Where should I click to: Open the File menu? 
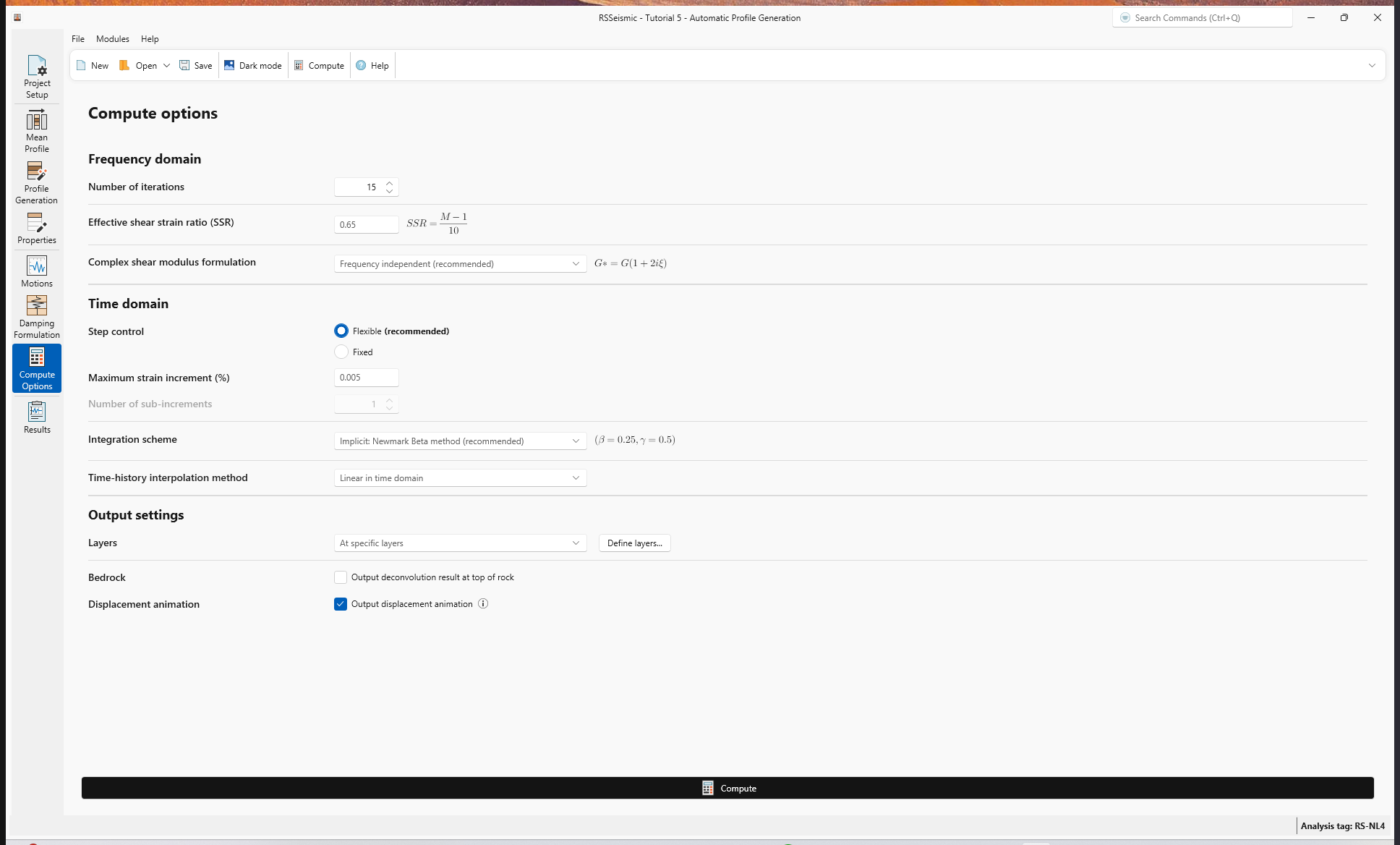(x=78, y=39)
